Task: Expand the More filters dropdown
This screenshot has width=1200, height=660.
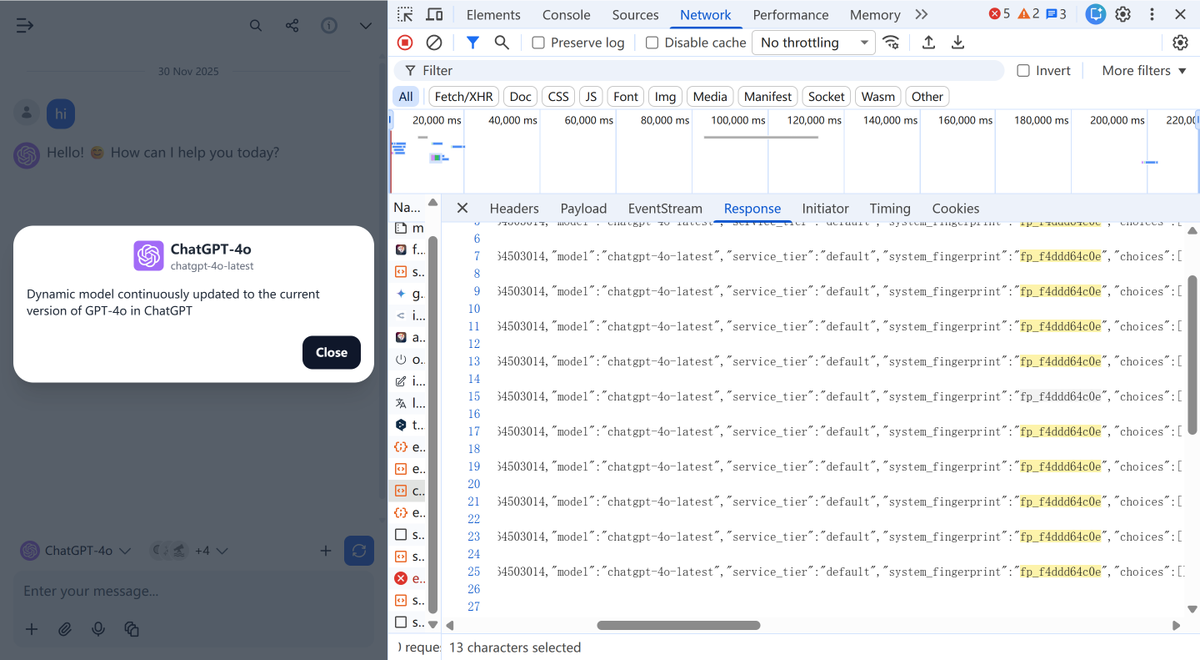Action: tap(1144, 70)
